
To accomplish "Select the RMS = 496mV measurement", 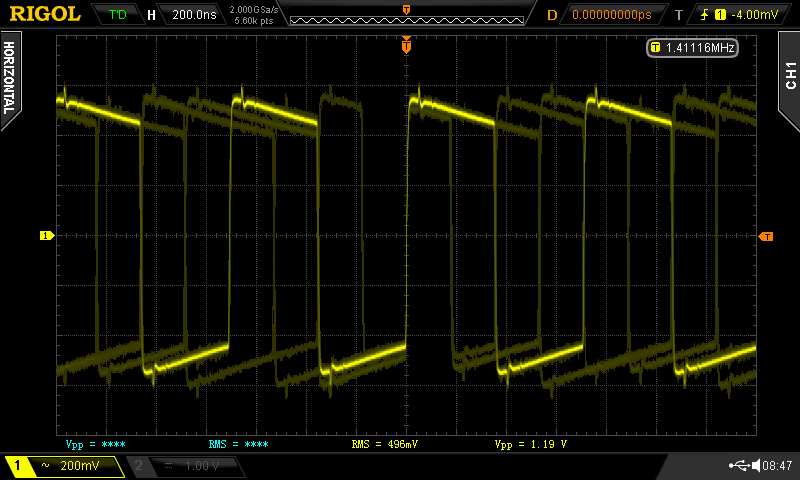I will pos(385,444).
